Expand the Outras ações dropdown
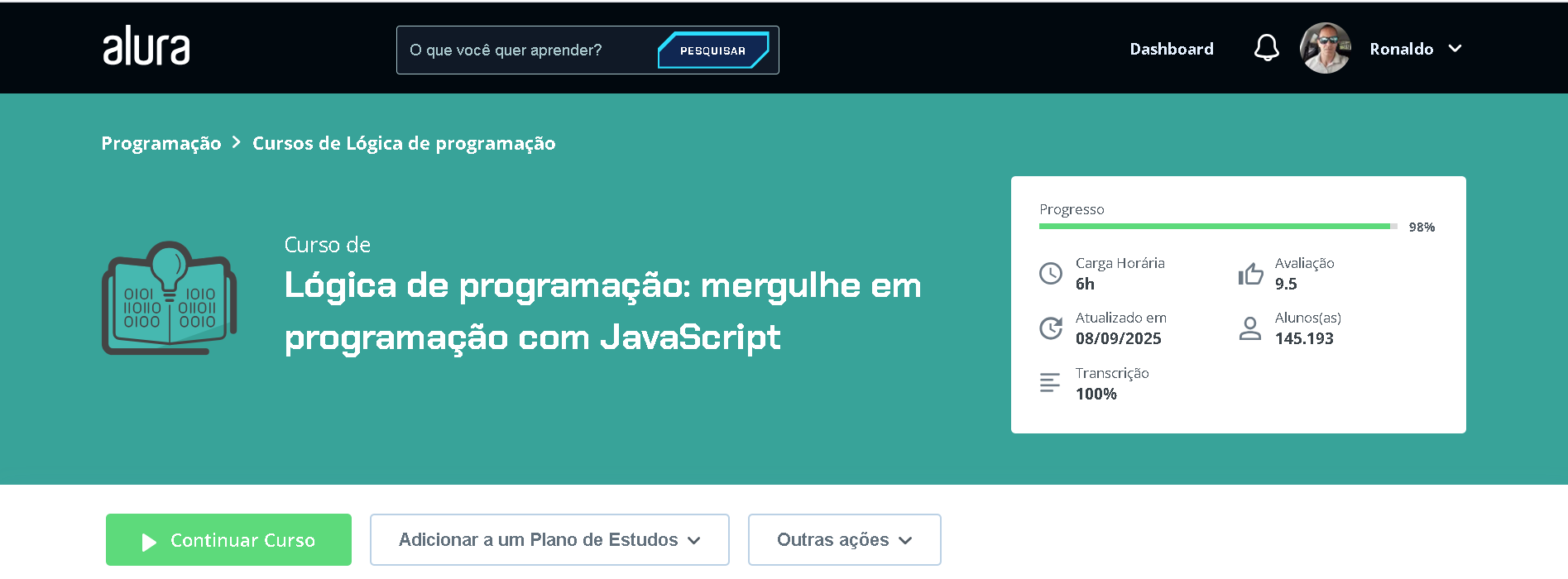The height and width of the screenshot is (579, 1568). [845, 540]
